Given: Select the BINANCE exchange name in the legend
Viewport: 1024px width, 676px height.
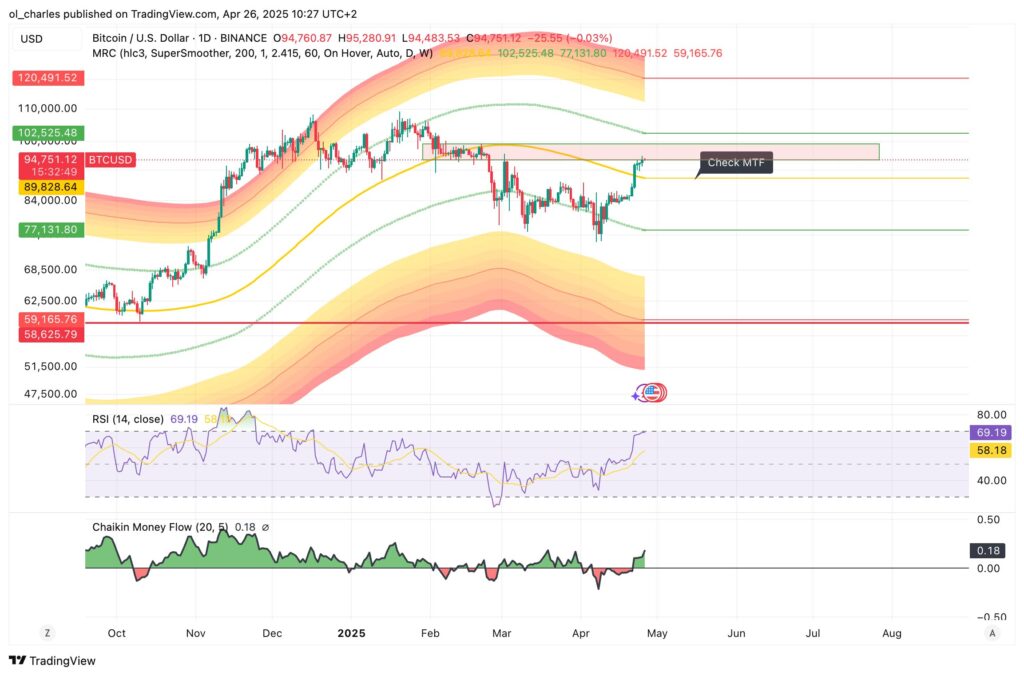Looking at the screenshot, I should (243, 35).
